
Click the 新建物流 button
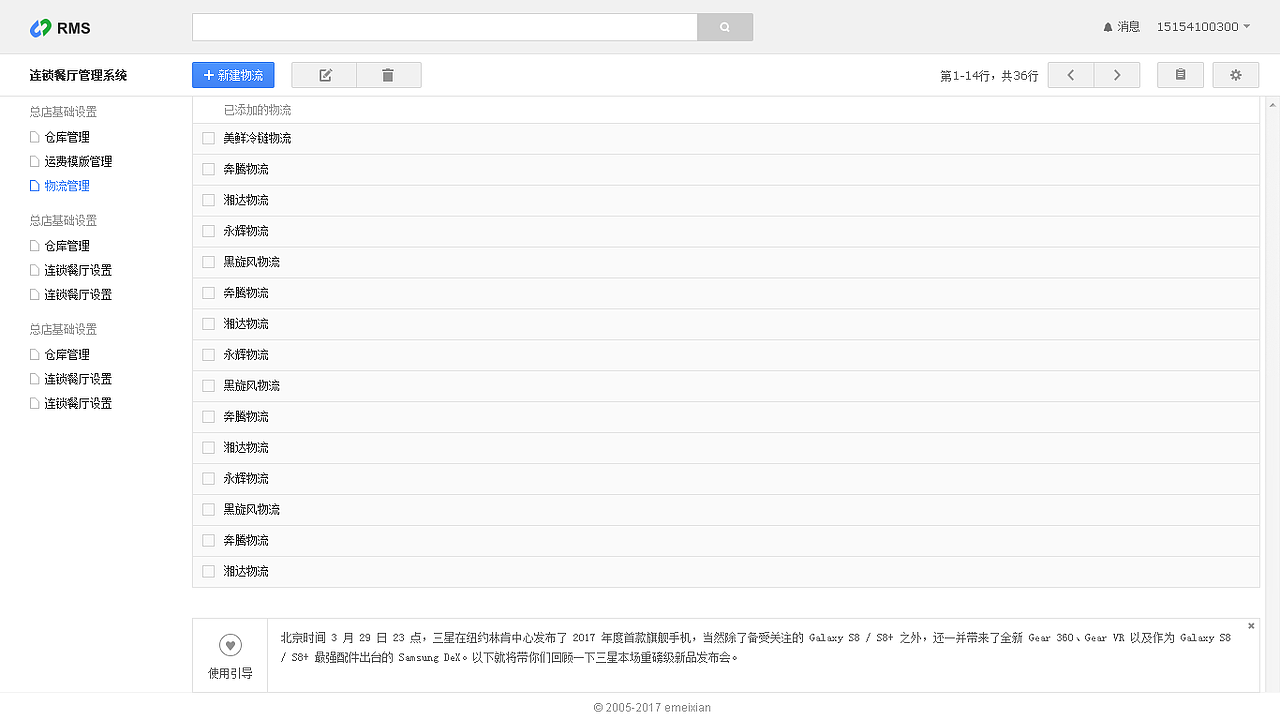233,75
